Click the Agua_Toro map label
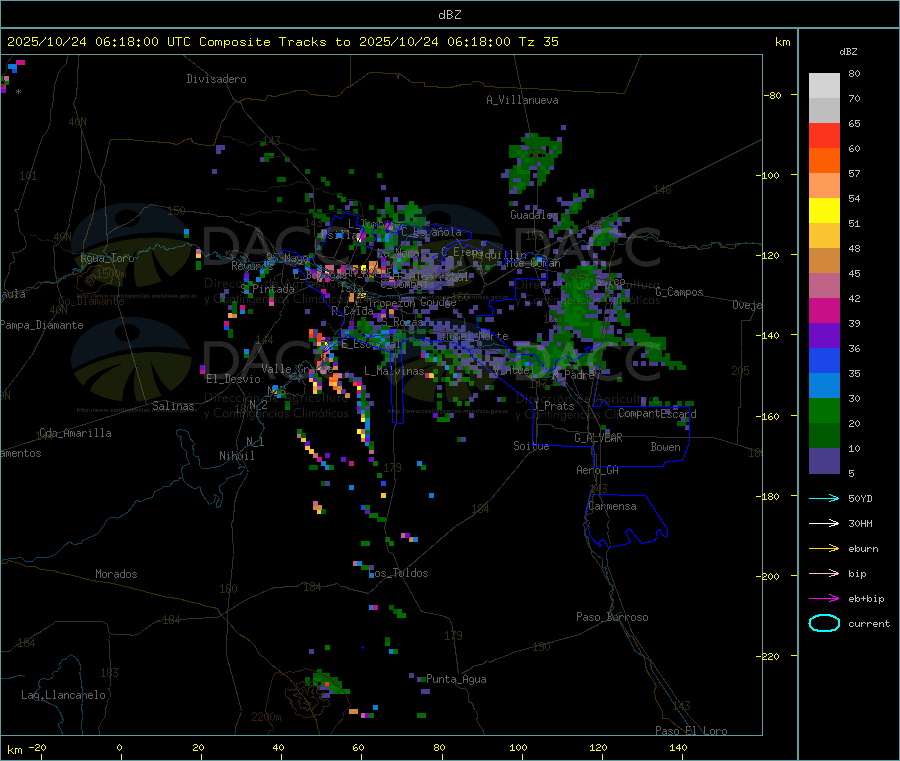Screen dimensions: 900x761 point(107,258)
